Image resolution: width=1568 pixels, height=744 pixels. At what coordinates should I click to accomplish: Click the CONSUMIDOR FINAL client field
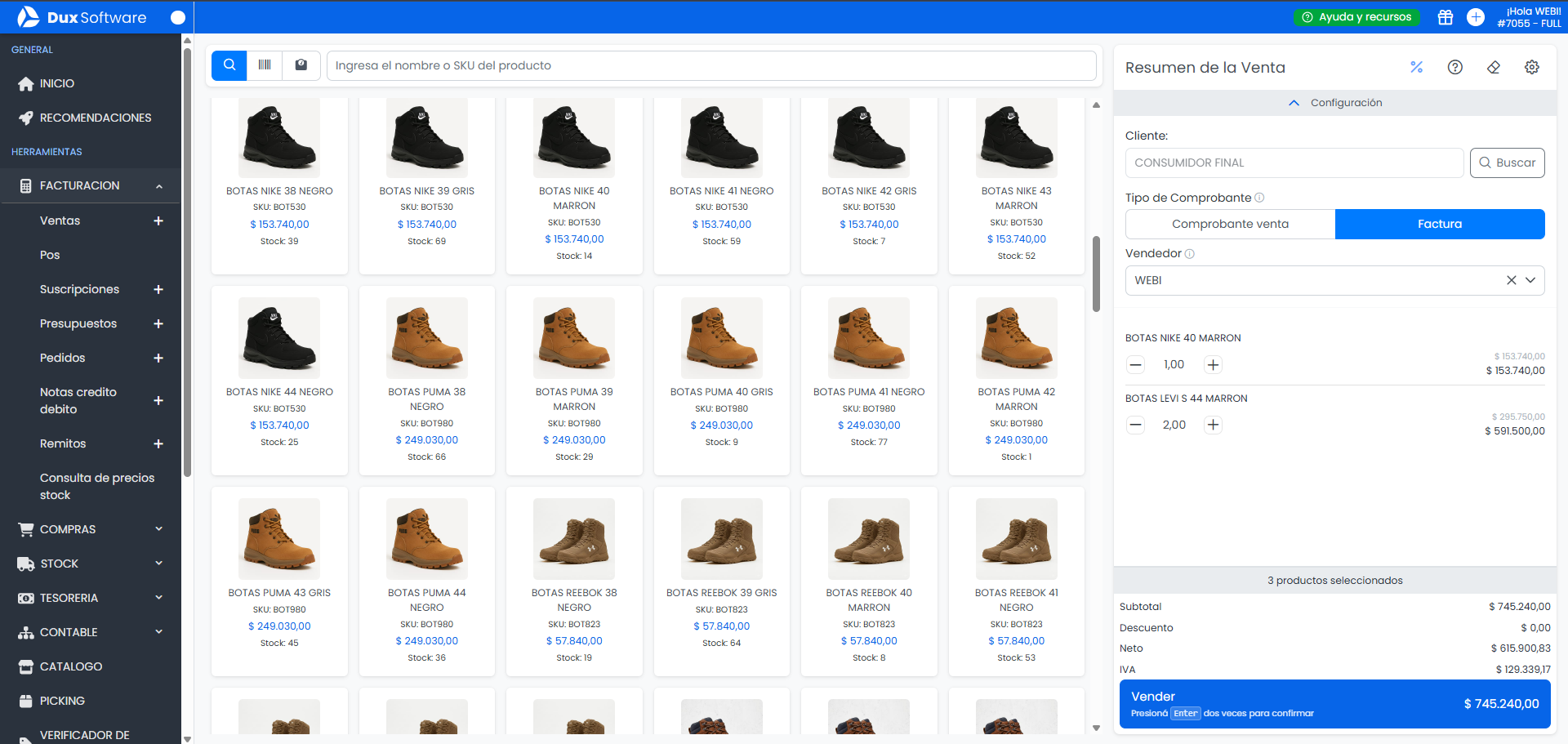click(x=1294, y=163)
